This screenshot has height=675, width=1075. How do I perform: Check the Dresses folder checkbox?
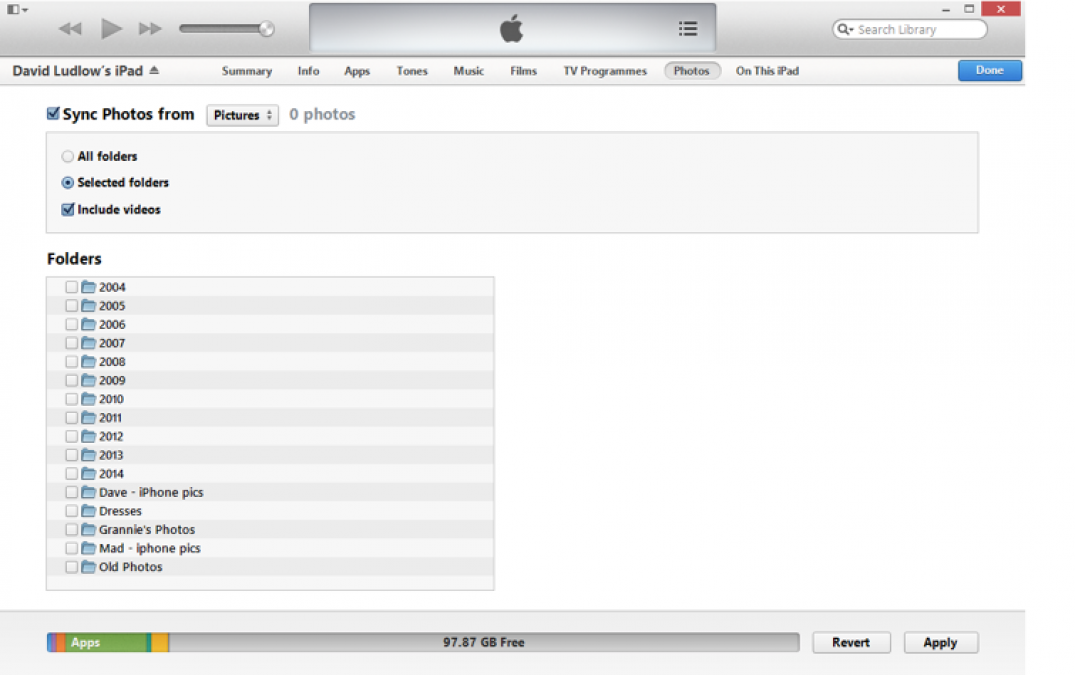(71, 511)
